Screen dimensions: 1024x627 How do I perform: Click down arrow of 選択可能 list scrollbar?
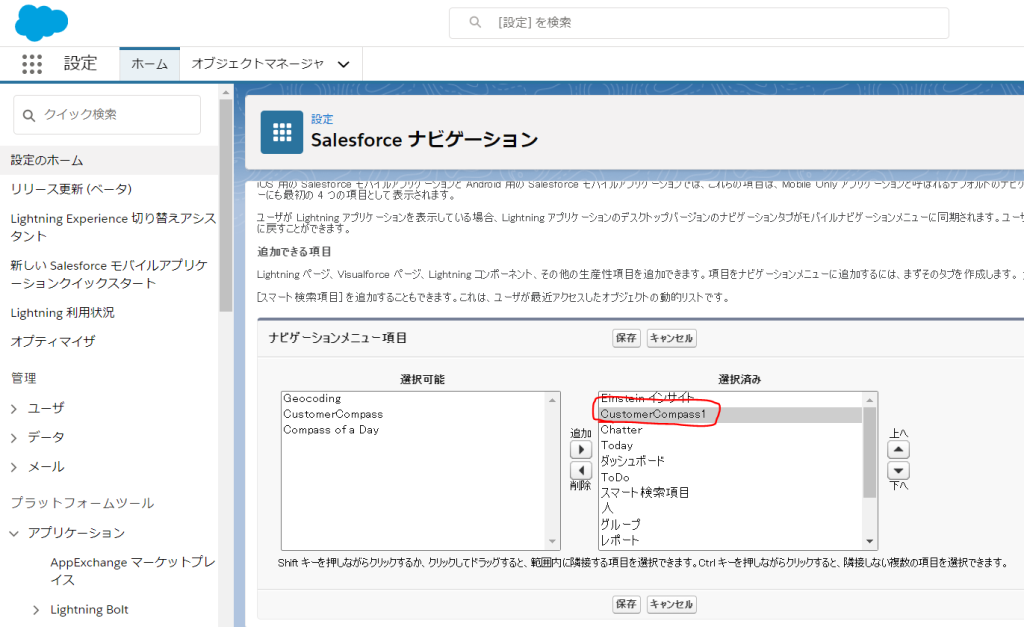tap(552, 541)
